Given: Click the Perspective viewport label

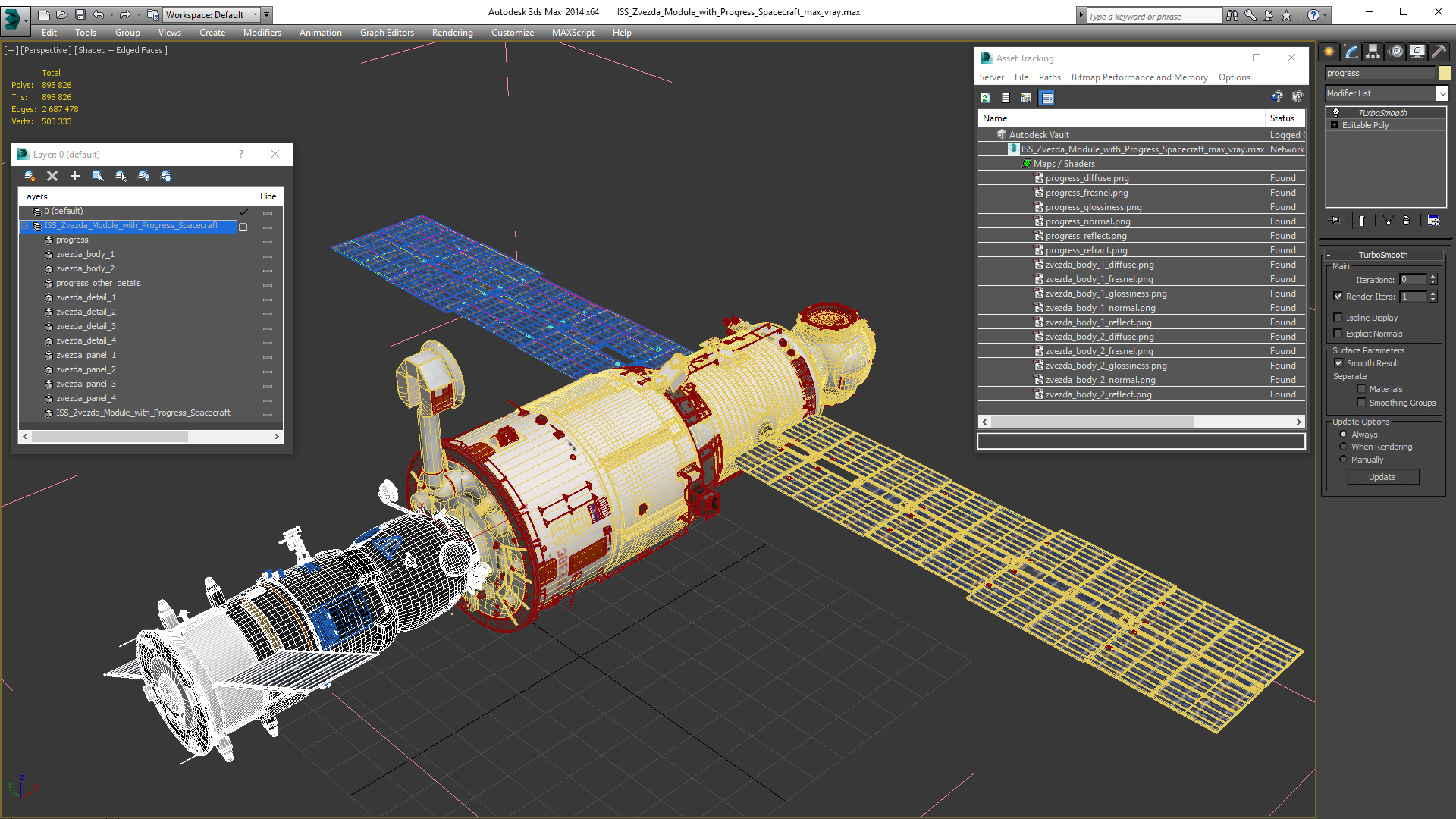Looking at the screenshot, I should pos(46,50).
